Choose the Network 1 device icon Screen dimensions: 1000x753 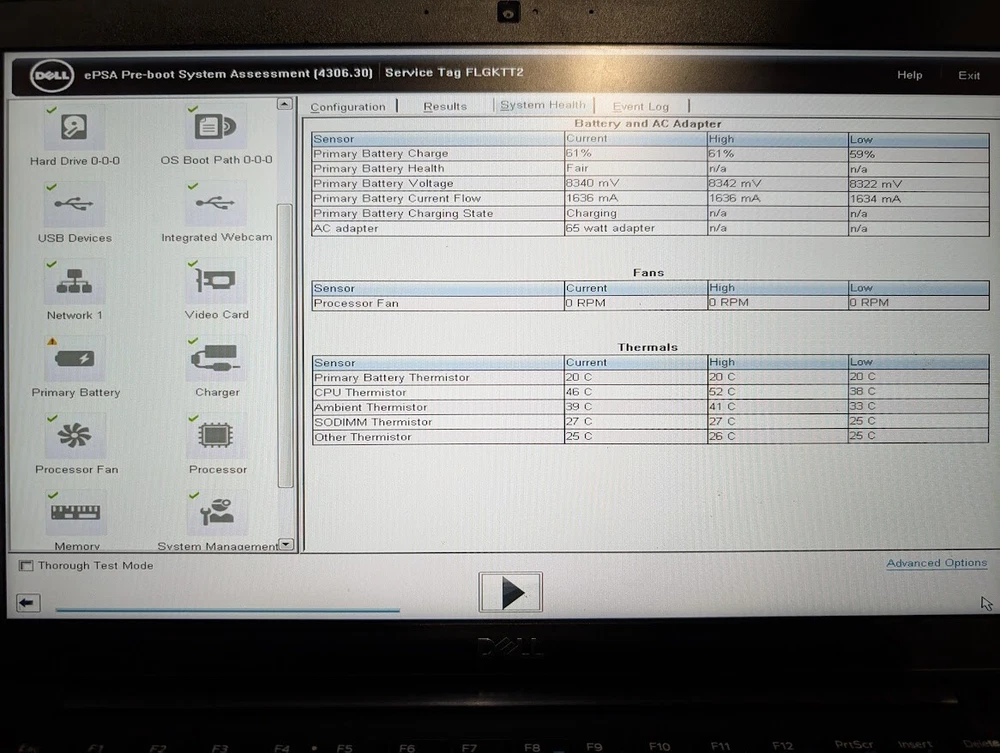click(x=75, y=282)
